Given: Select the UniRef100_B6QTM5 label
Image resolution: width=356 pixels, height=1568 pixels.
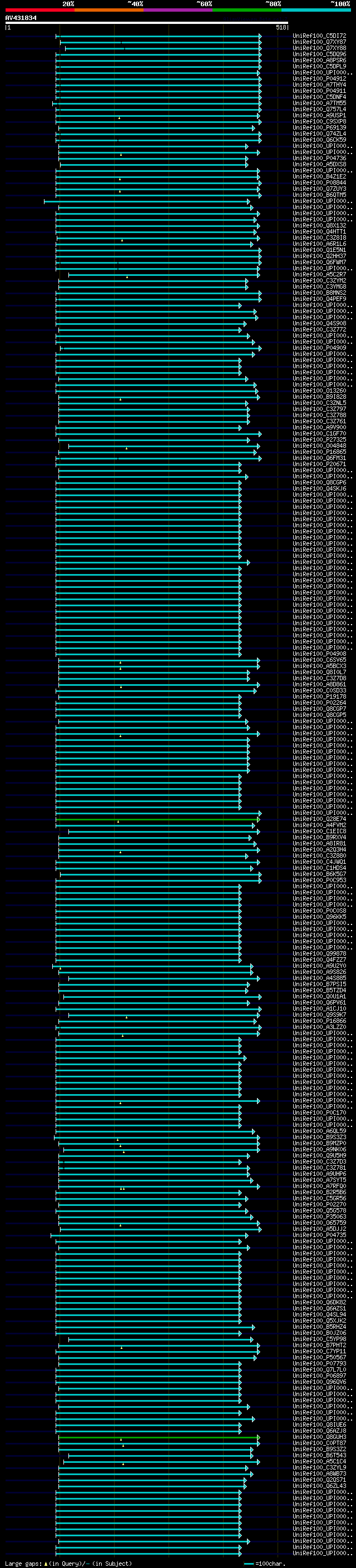Looking at the screenshot, I should tap(319, 195).
